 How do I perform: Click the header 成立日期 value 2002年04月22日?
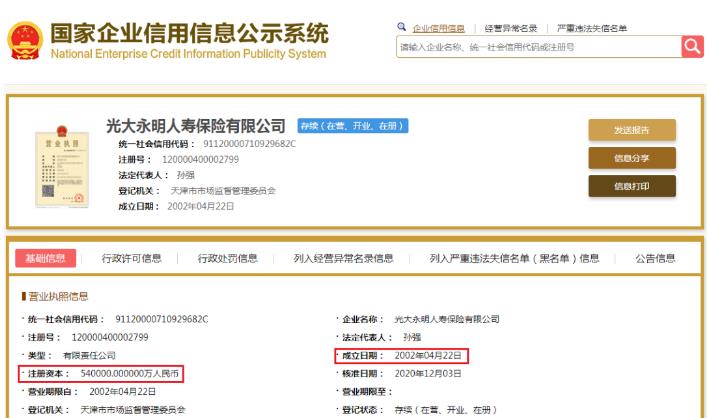[x=201, y=206]
